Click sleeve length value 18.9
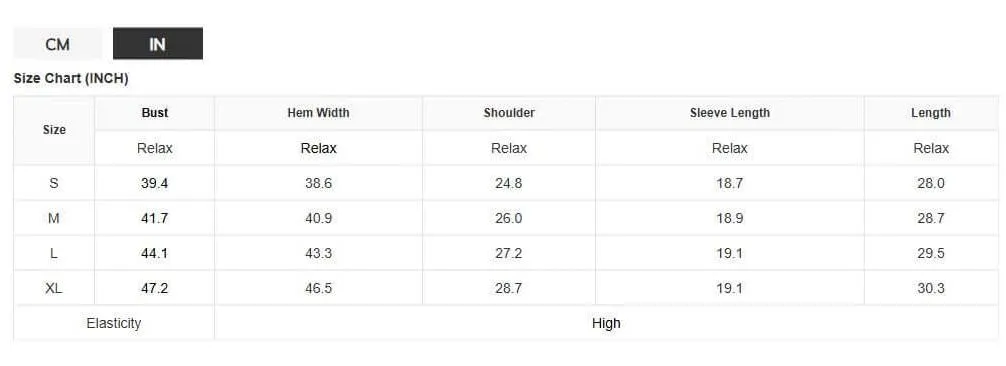Screen dimensions: 1006x366 click(x=729, y=218)
